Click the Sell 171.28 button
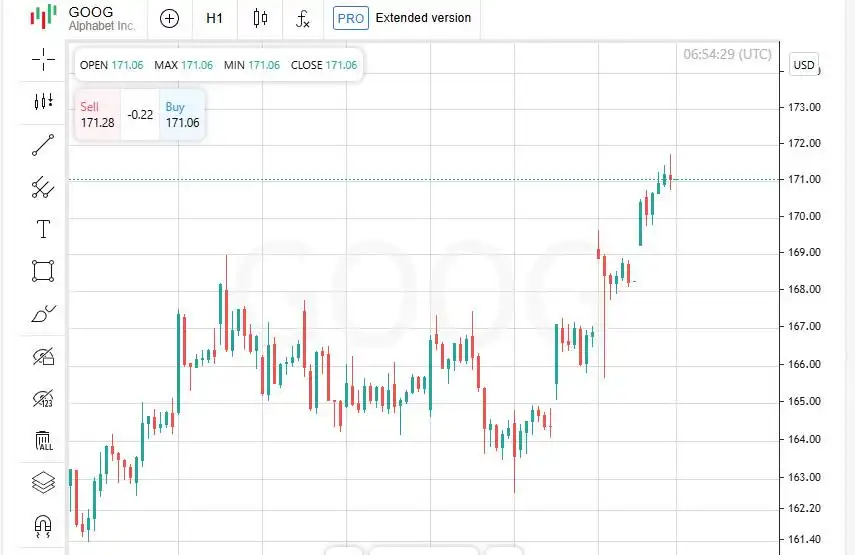The width and height of the screenshot is (855, 555). 97,114
